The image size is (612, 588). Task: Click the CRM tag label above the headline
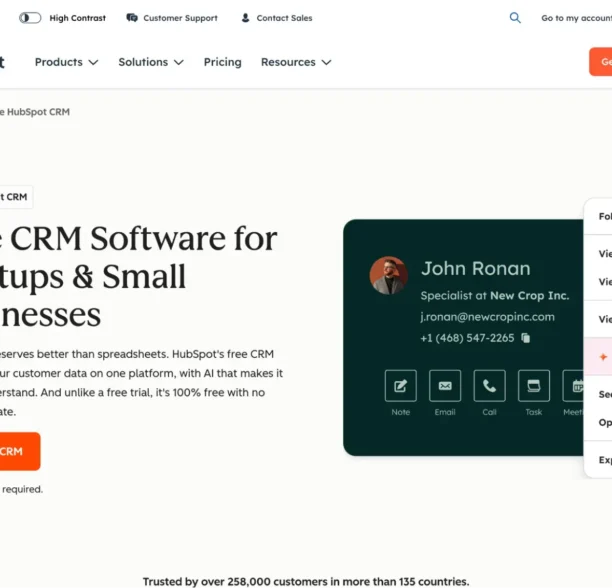[x=16, y=197]
